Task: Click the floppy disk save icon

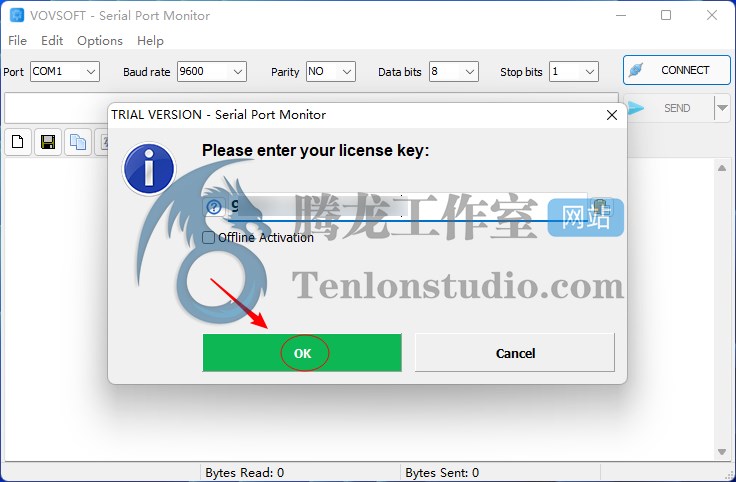Action: click(x=48, y=142)
